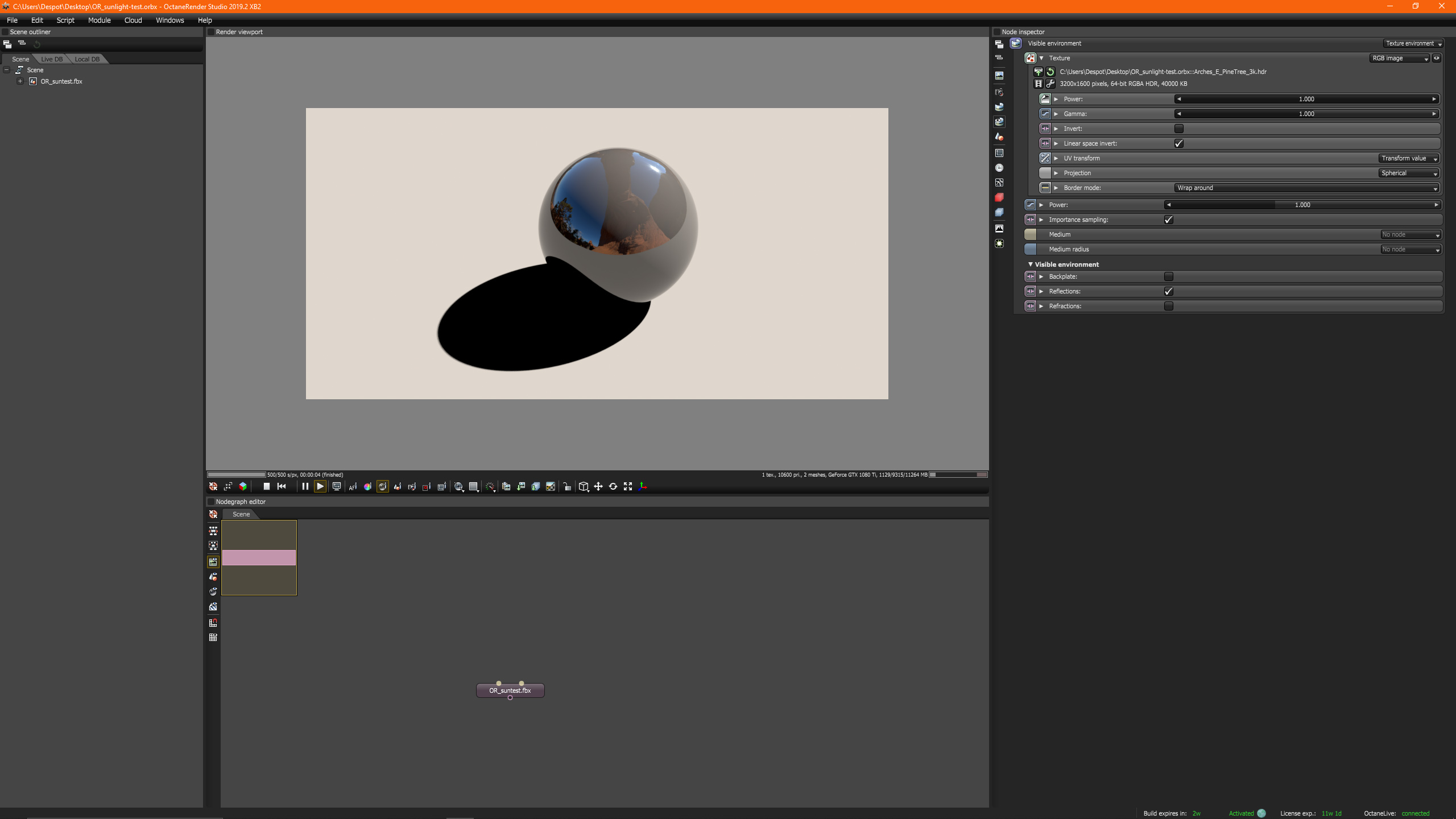Click the restart render icon
The width and height of the screenshot is (1456, 819).
282,486
